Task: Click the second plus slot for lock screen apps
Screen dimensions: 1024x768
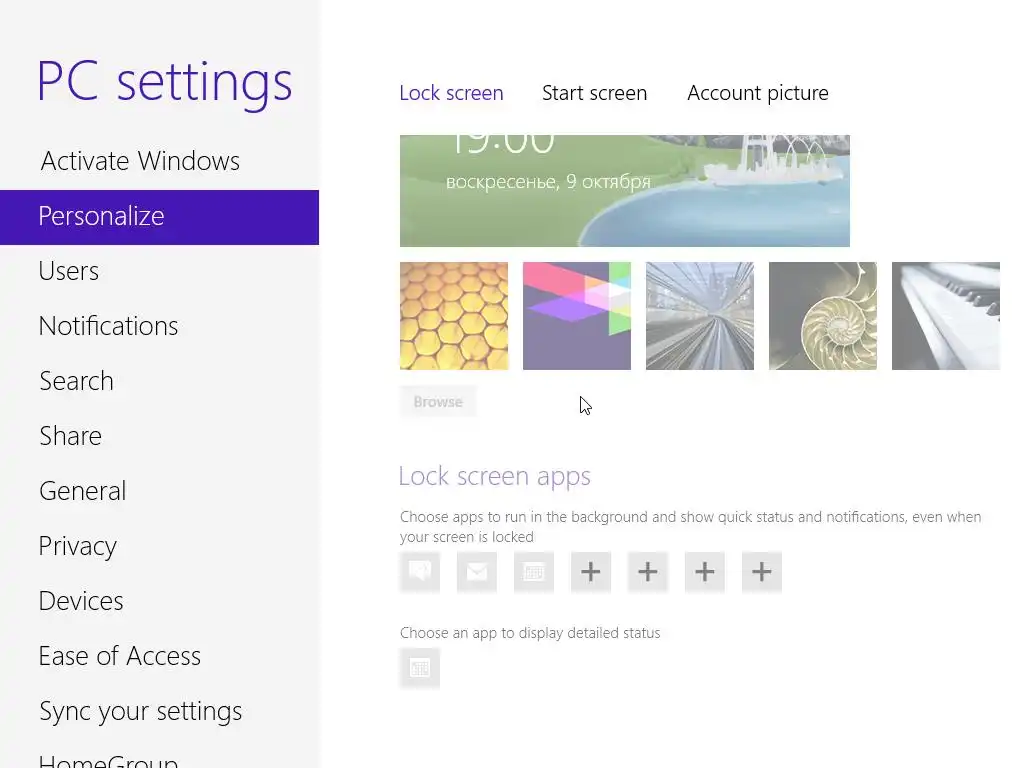Action: 648,572
